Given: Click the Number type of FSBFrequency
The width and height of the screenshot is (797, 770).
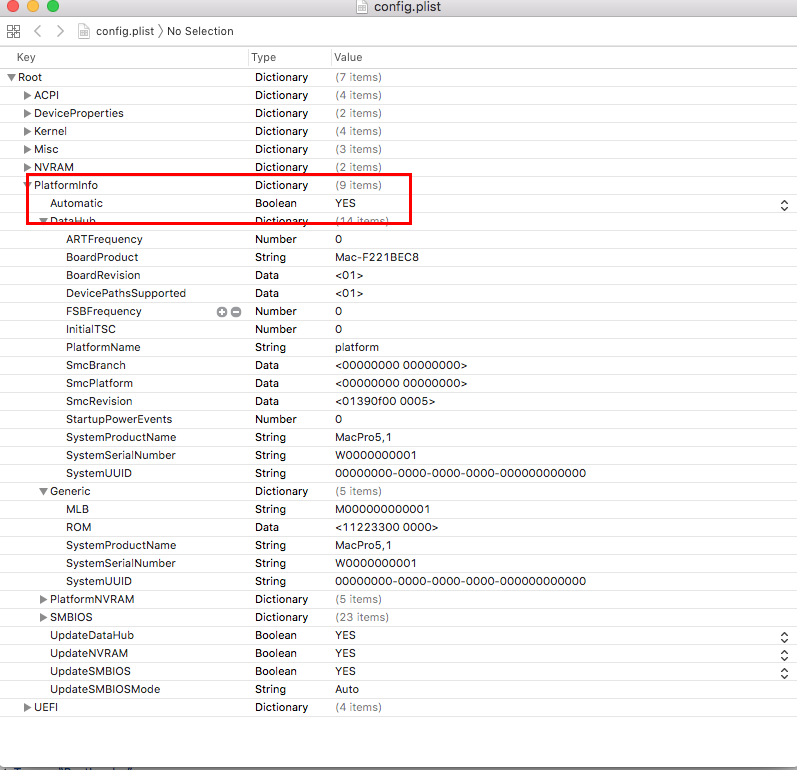Looking at the screenshot, I should click(x=275, y=312).
